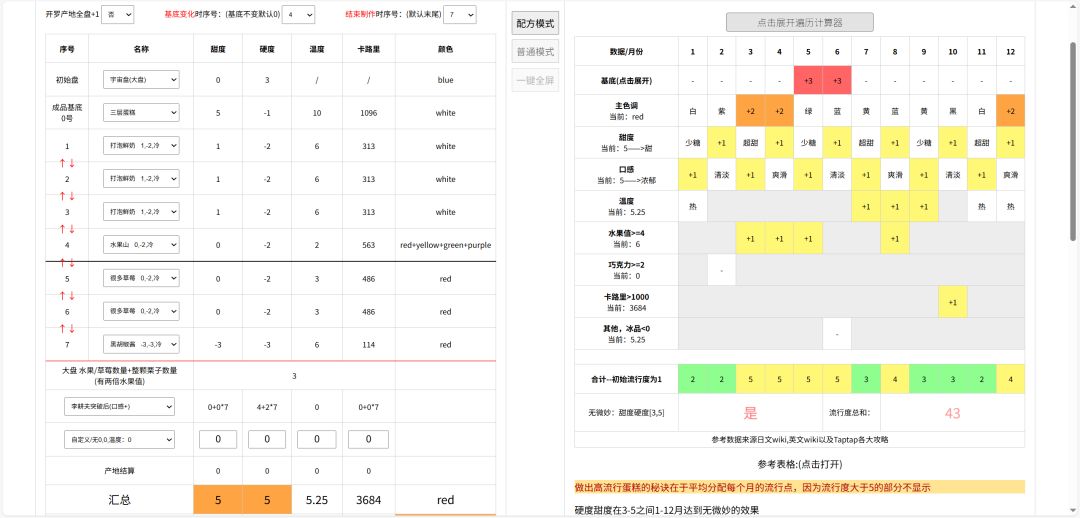Click the 一键全屏 button

pos(535,80)
